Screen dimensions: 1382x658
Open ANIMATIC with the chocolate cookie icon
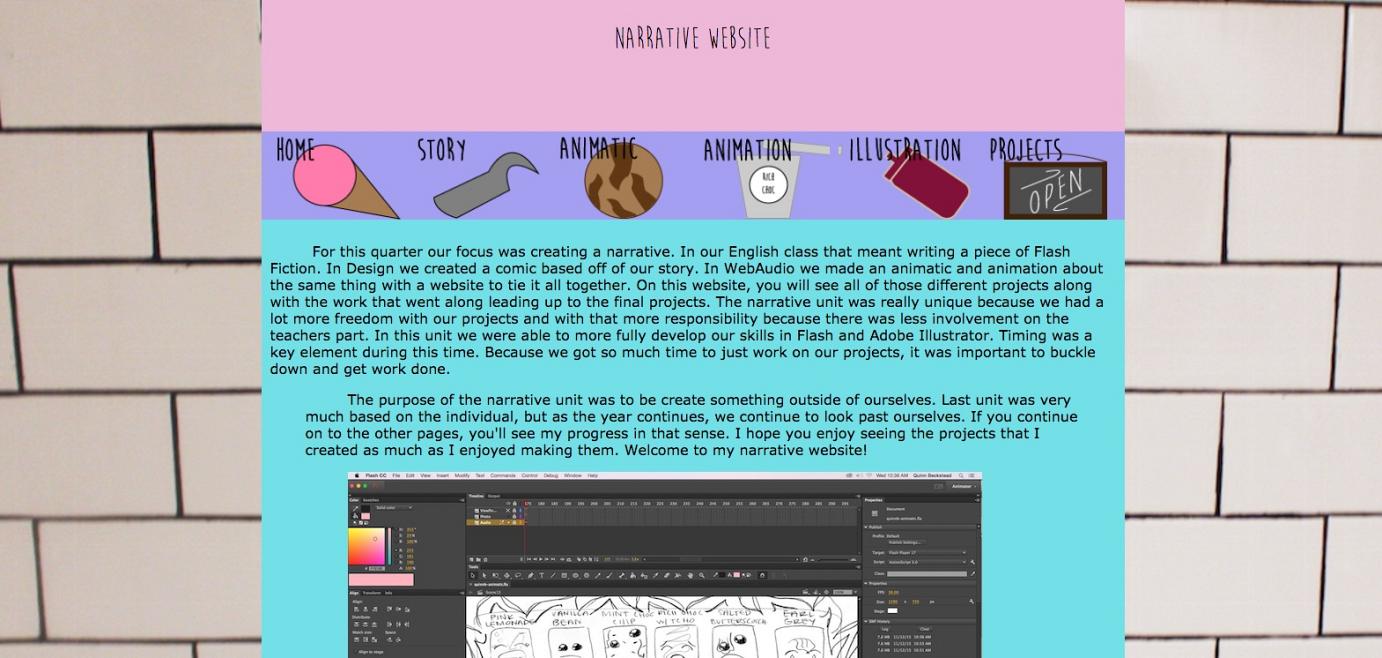(x=611, y=177)
